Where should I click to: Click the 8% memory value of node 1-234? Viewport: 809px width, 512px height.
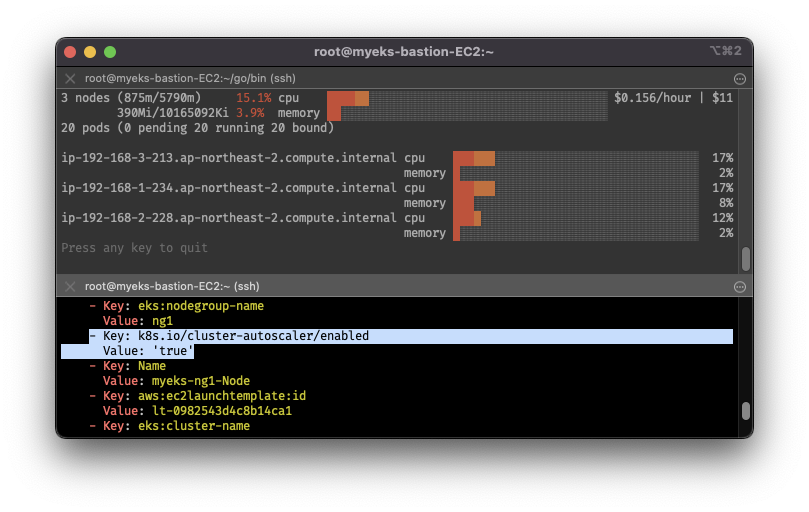tap(726, 203)
